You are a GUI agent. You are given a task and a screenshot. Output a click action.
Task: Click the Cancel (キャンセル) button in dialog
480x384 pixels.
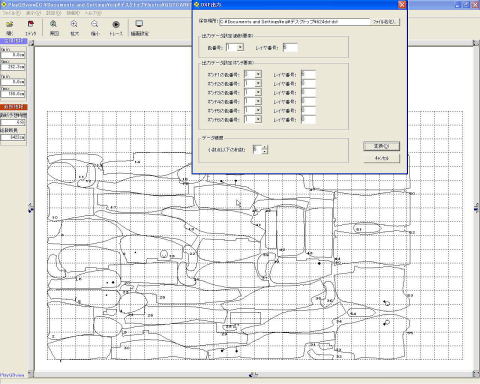coord(381,158)
